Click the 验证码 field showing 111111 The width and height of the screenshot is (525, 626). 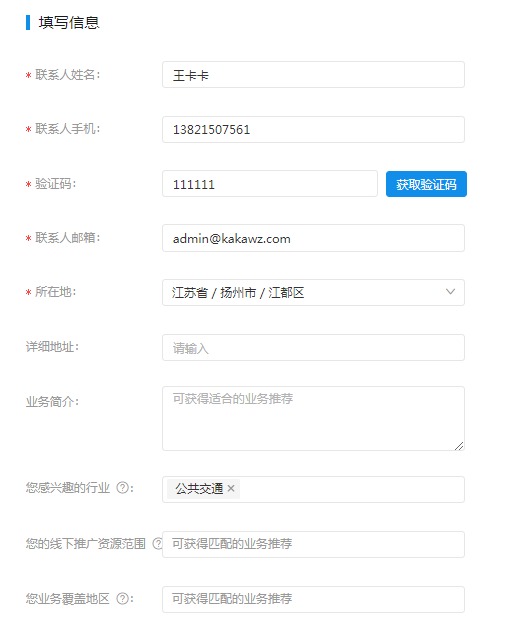tap(270, 184)
